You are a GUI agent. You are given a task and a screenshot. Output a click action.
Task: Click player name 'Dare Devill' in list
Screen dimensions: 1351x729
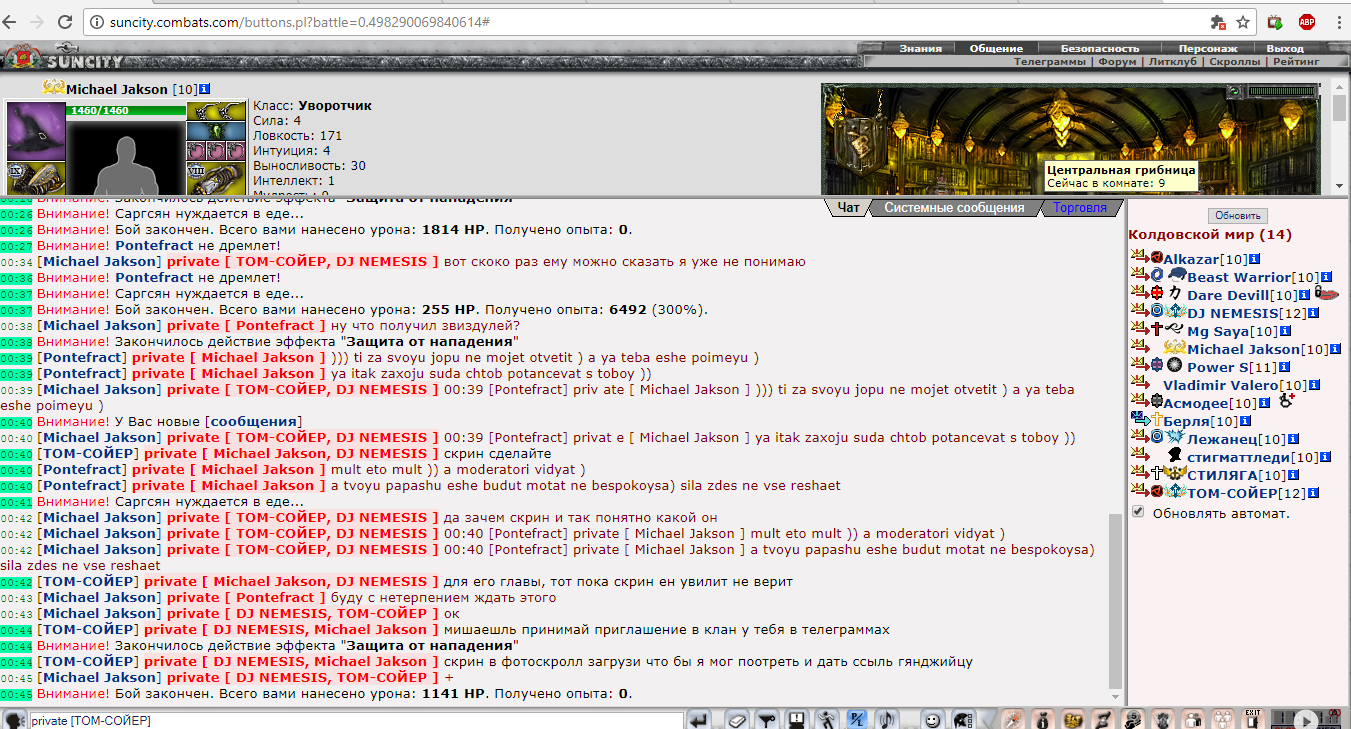click(x=1228, y=295)
